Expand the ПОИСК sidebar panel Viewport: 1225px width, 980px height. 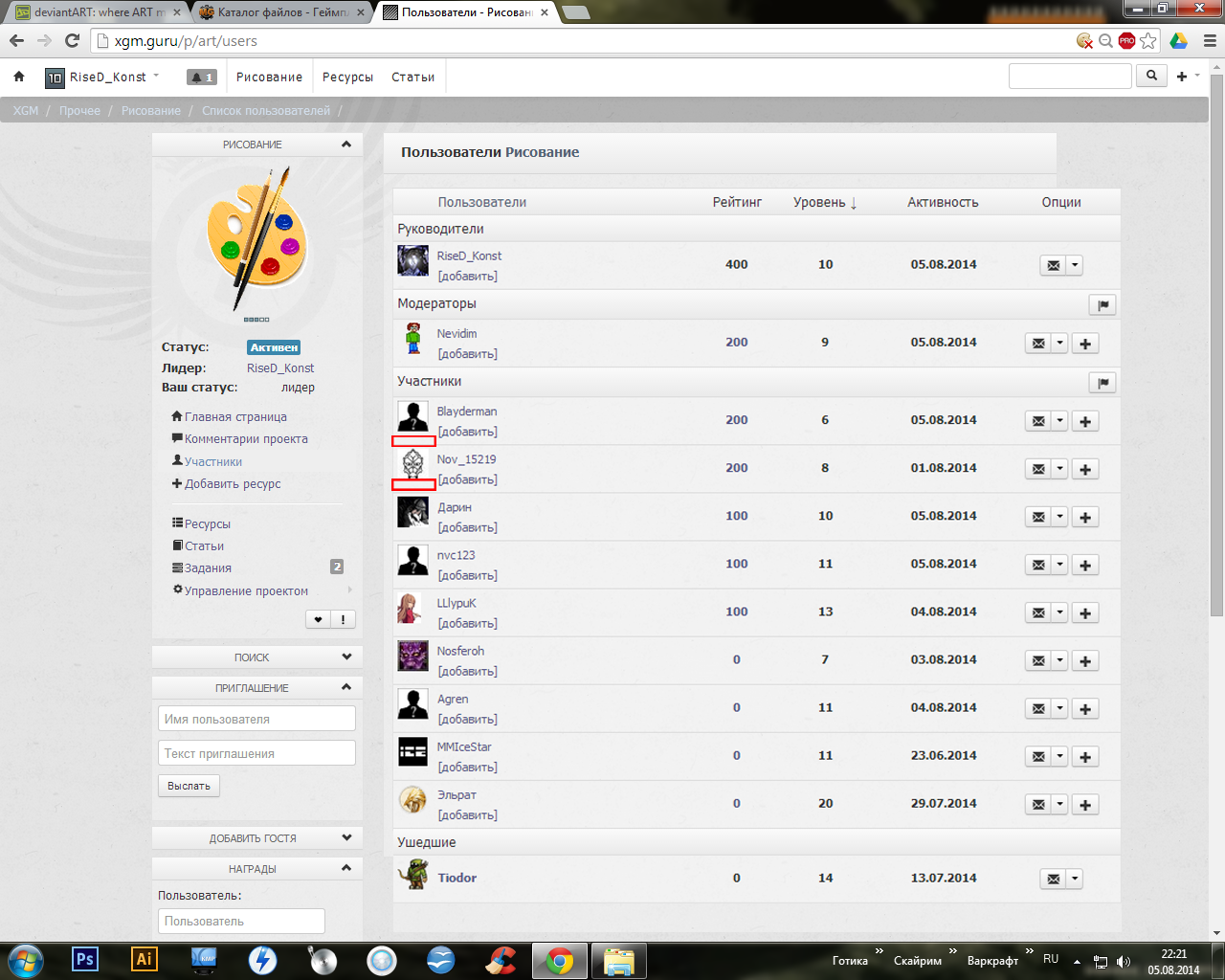[x=346, y=657]
